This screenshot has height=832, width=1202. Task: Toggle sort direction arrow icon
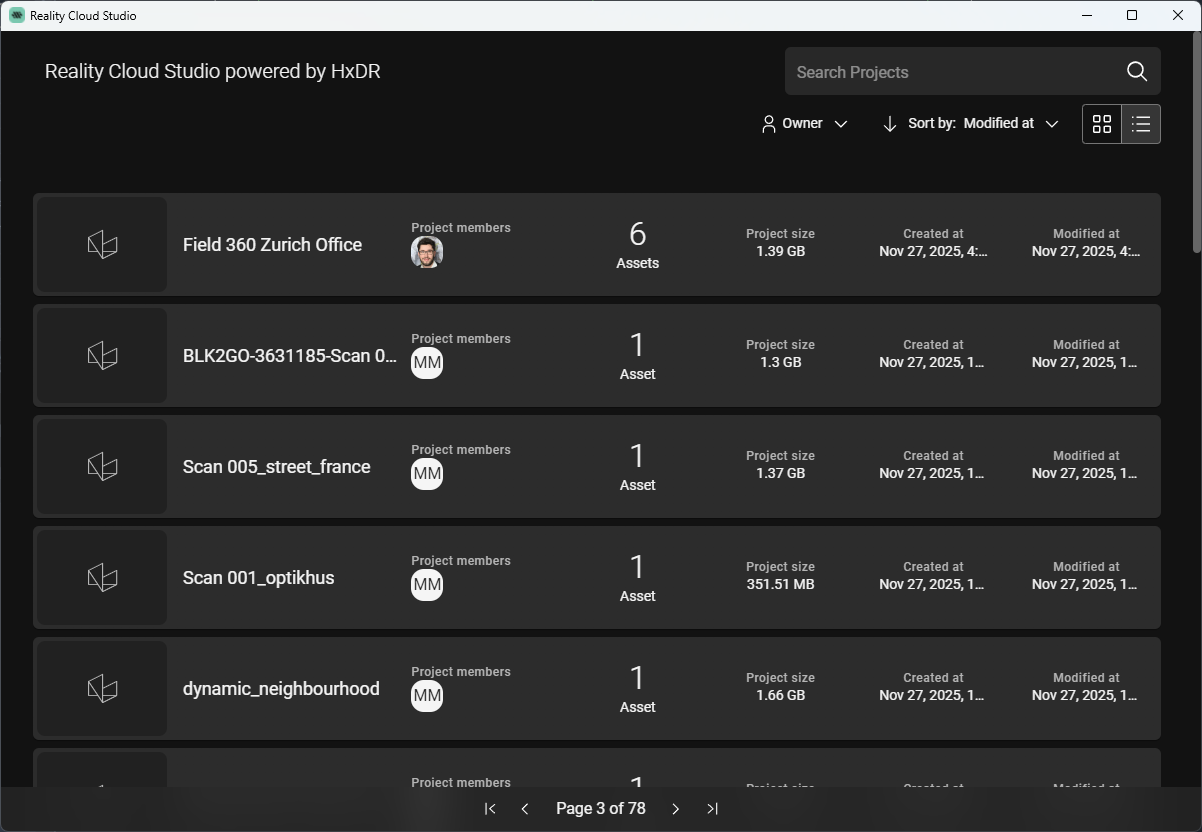click(x=889, y=124)
